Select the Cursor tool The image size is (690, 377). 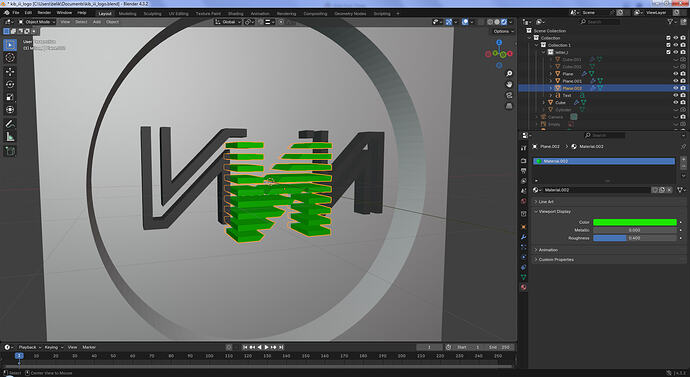[10, 58]
